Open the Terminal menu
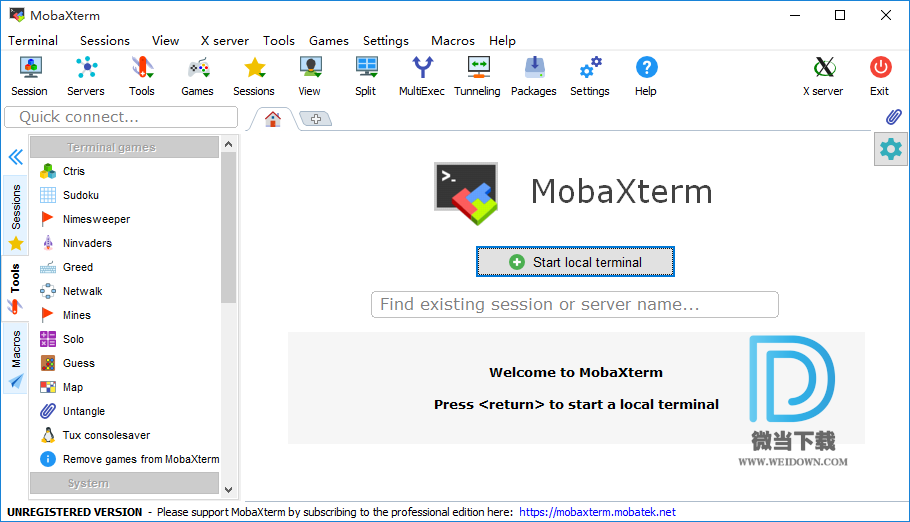Viewport: 910px width, 522px height. (x=33, y=41)
